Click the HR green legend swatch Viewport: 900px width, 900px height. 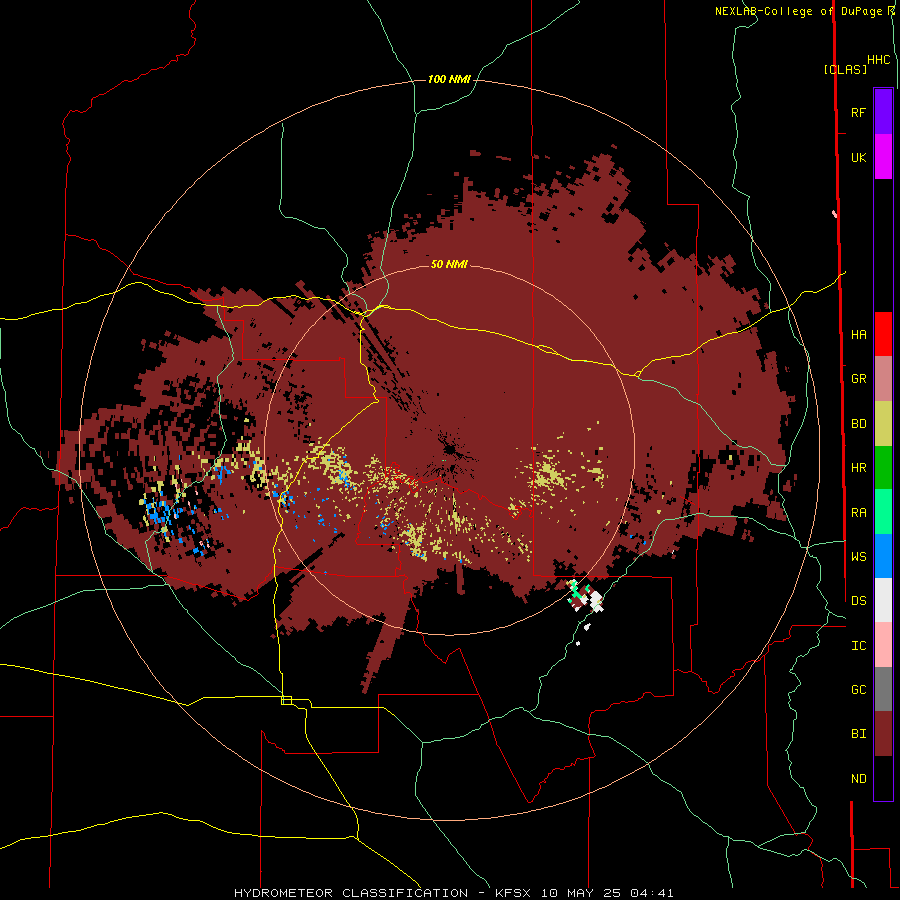pos(883,468)
